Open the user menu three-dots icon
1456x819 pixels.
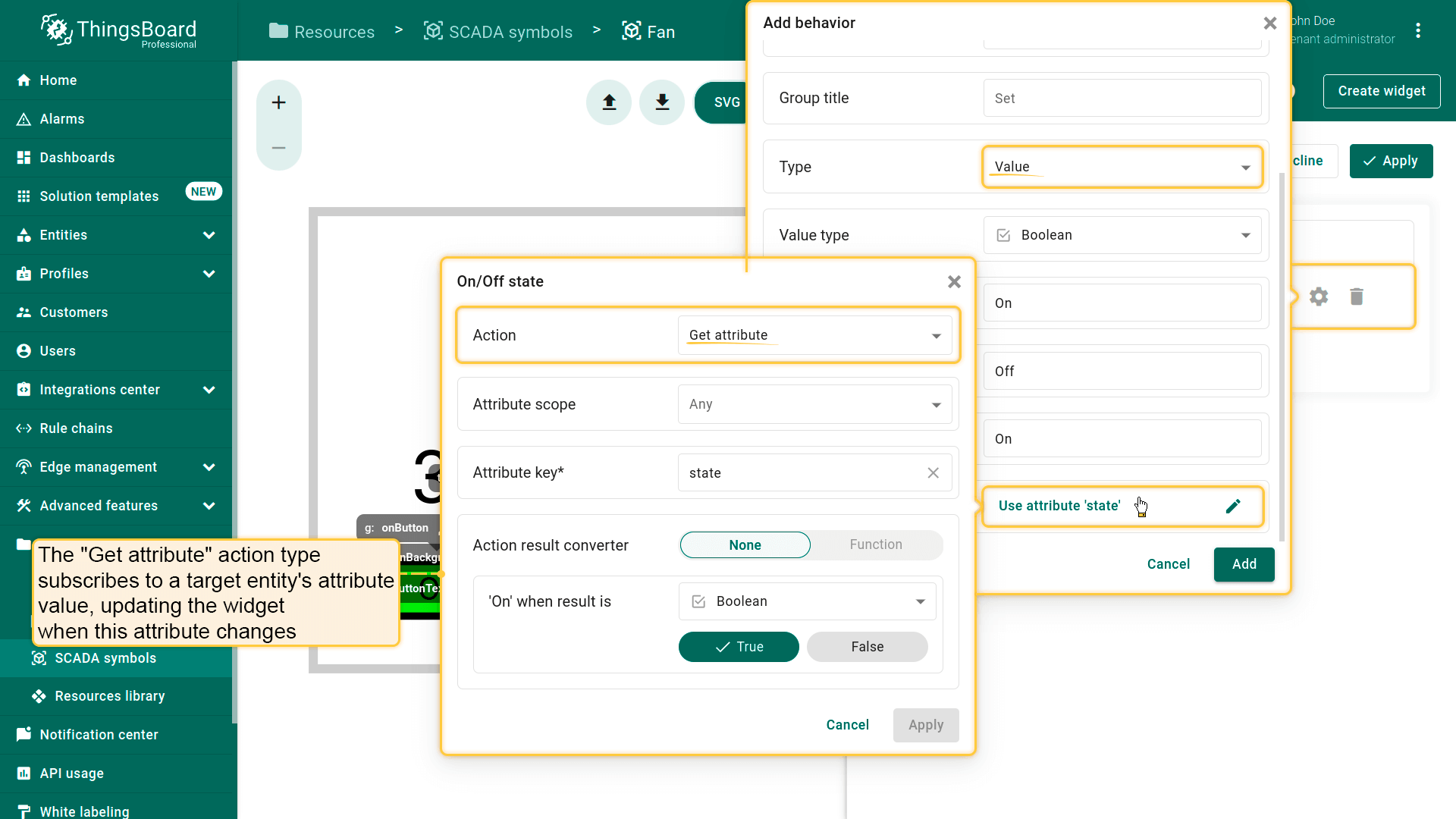(x=1418, y=31)
